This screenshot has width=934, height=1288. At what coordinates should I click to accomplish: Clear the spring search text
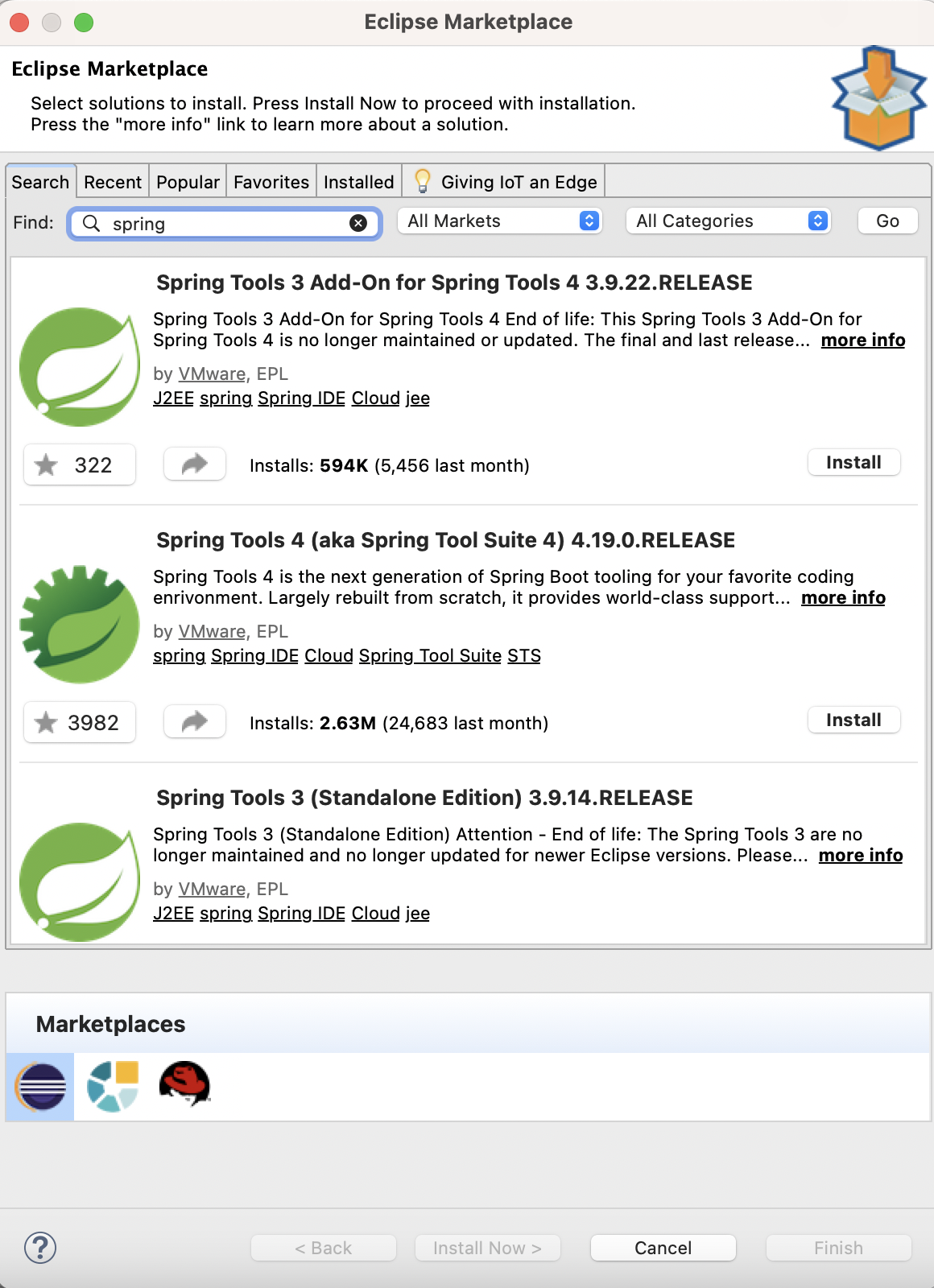(358, 223)
